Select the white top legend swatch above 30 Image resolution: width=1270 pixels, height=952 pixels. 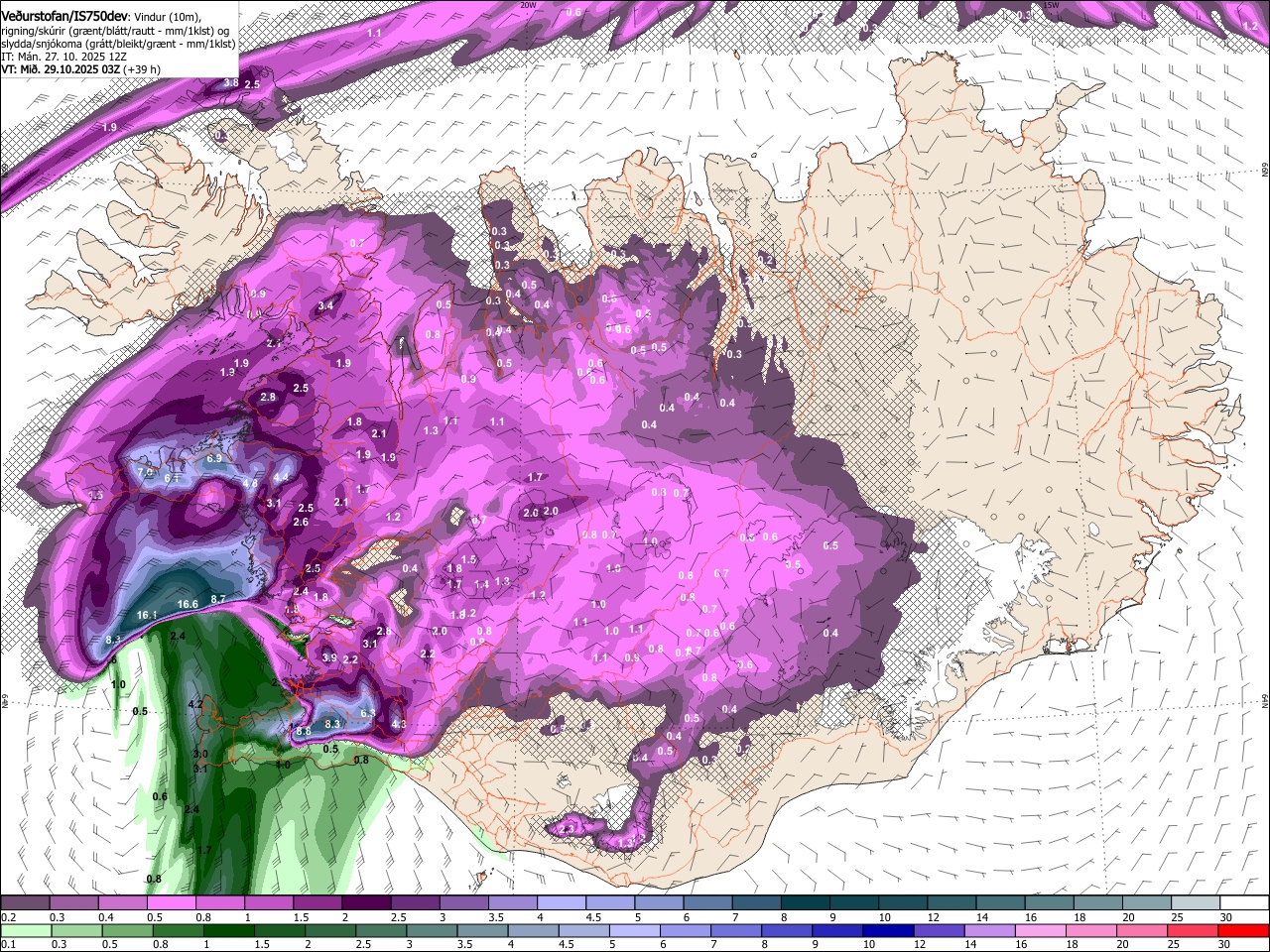pos(1245,903)
